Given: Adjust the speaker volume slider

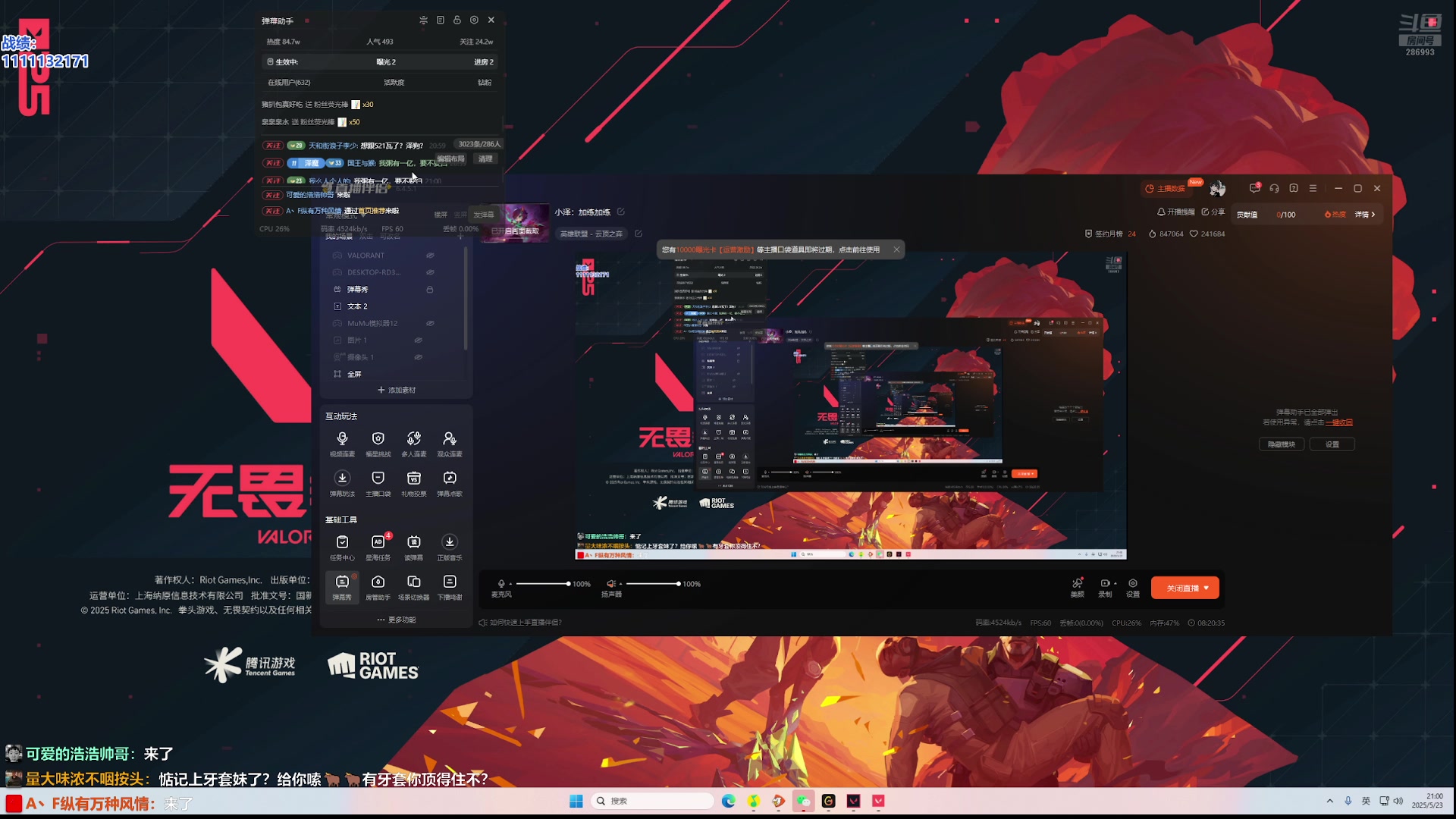Looking at the screenshot, I should 653,584.
